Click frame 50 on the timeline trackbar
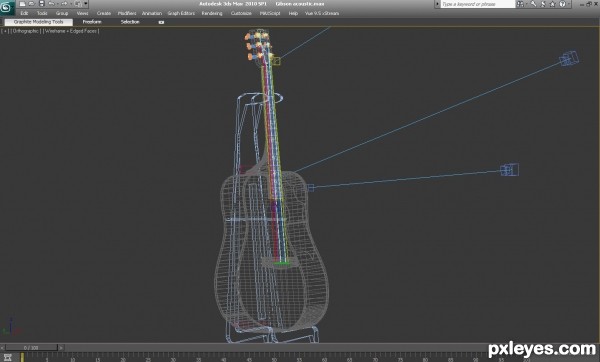600x362 pixels. point(274,358)
